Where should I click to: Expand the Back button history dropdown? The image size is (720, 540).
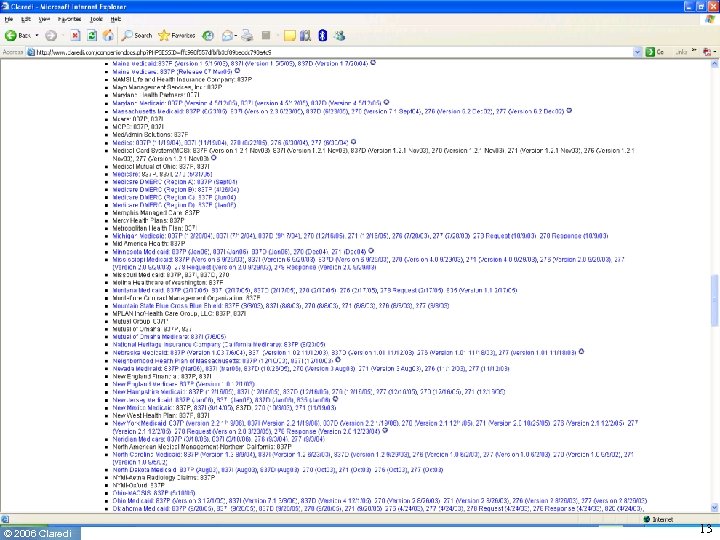coord(37,35)
